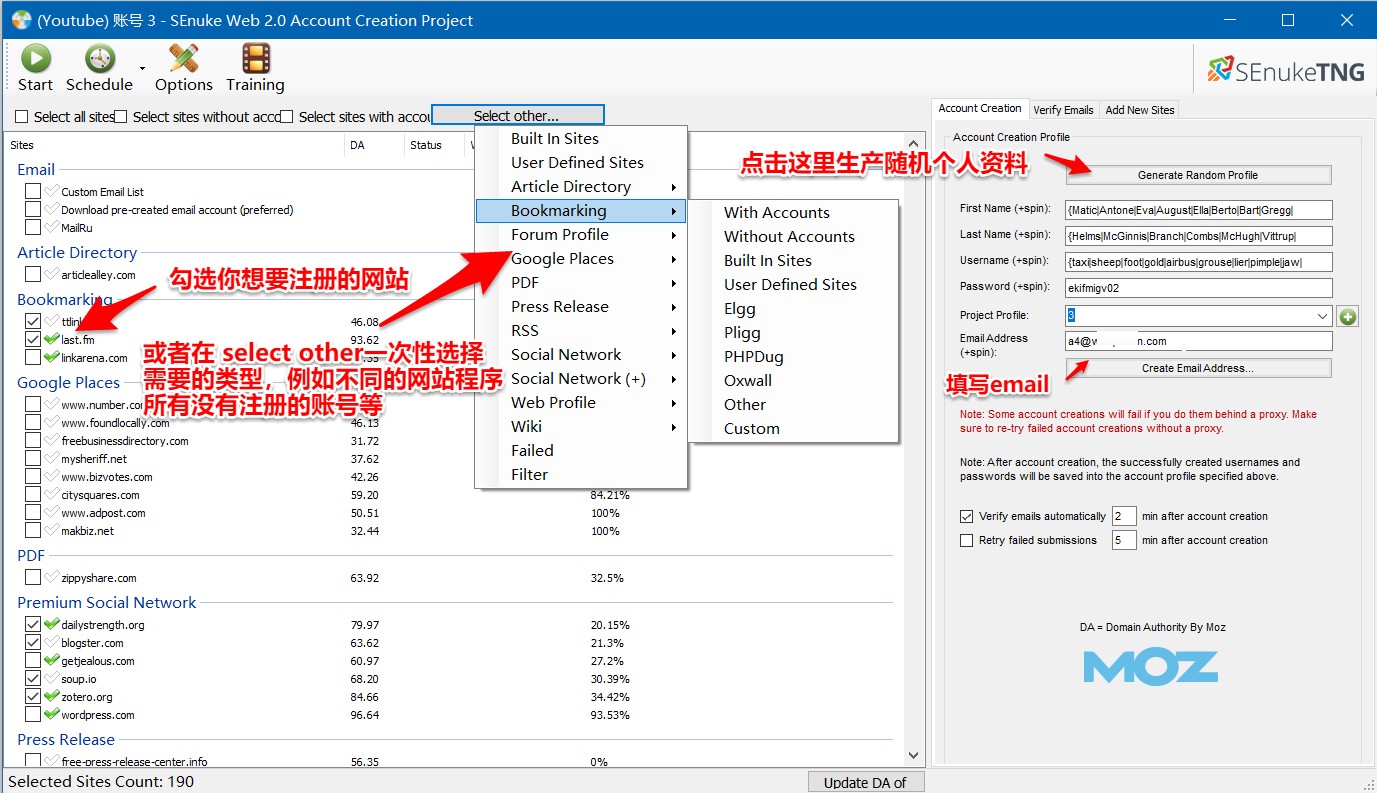Expand the Project Profile combo box
Image resolution: width=1377 pixels, height=793 pixels.
1323,316
